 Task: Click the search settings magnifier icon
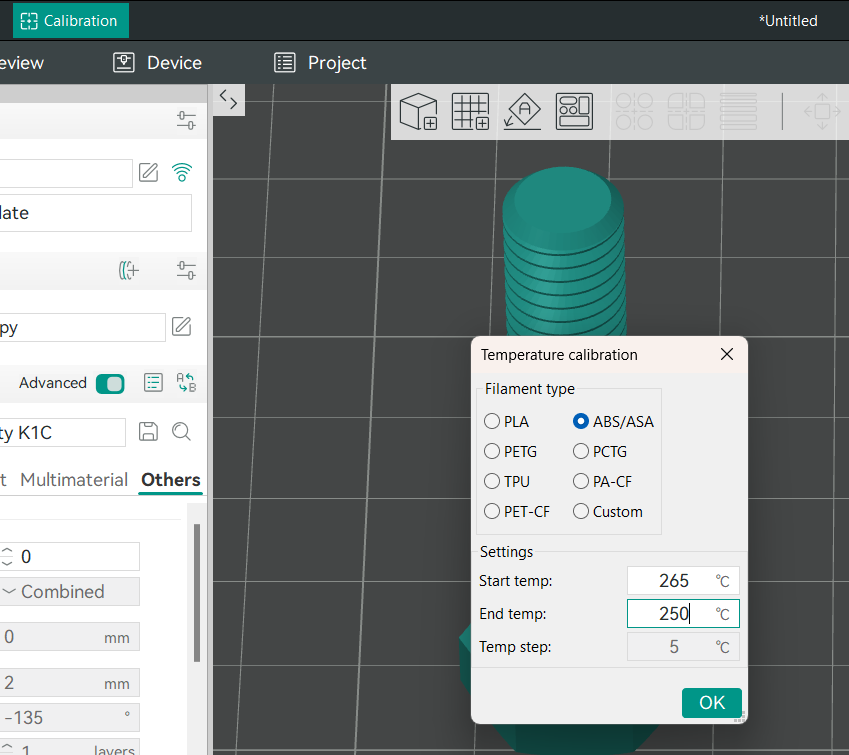click(181, 432)
